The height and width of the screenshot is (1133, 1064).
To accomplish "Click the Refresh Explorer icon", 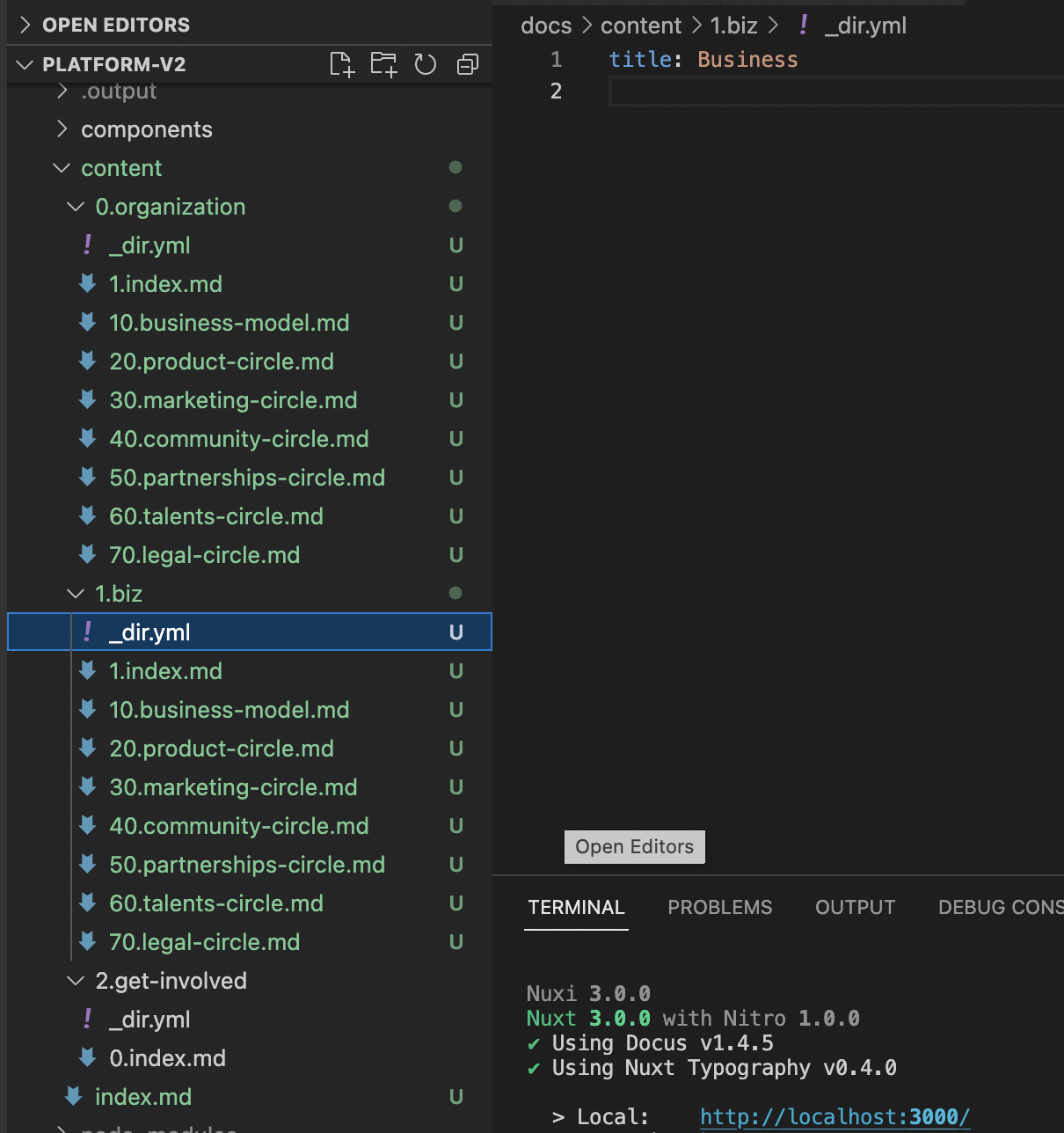I will 426,63.
